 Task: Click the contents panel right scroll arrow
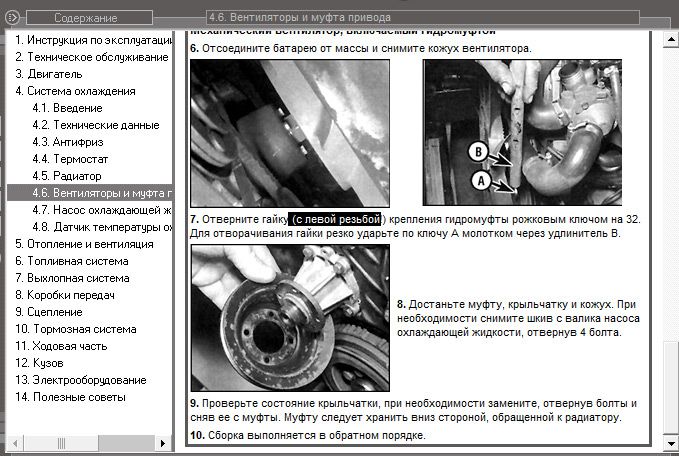point(163,443)
